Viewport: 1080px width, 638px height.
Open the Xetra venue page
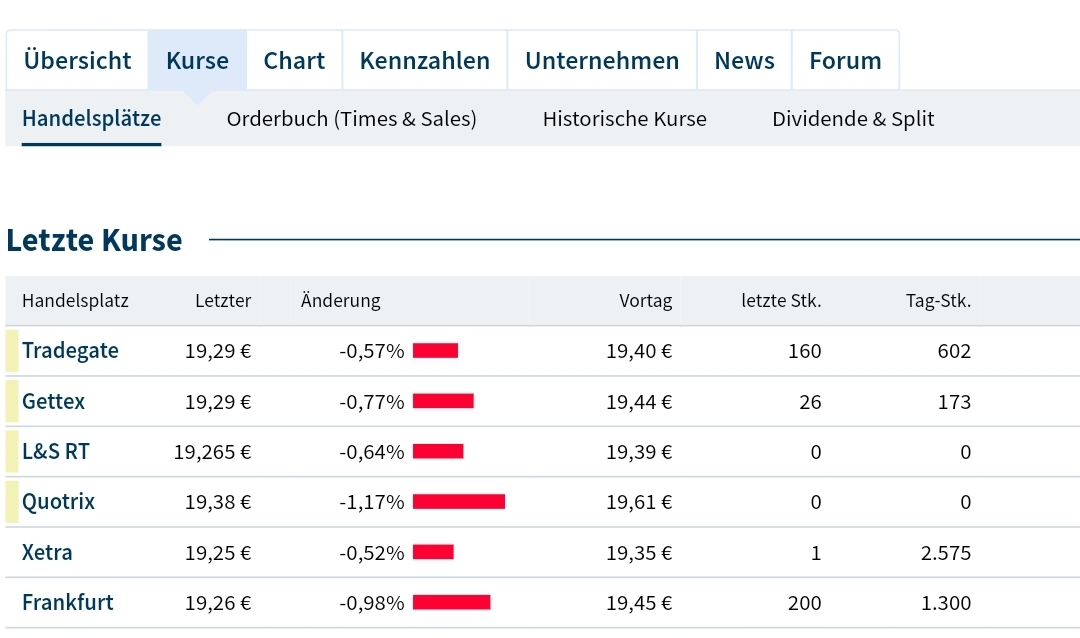coord(46,552)
